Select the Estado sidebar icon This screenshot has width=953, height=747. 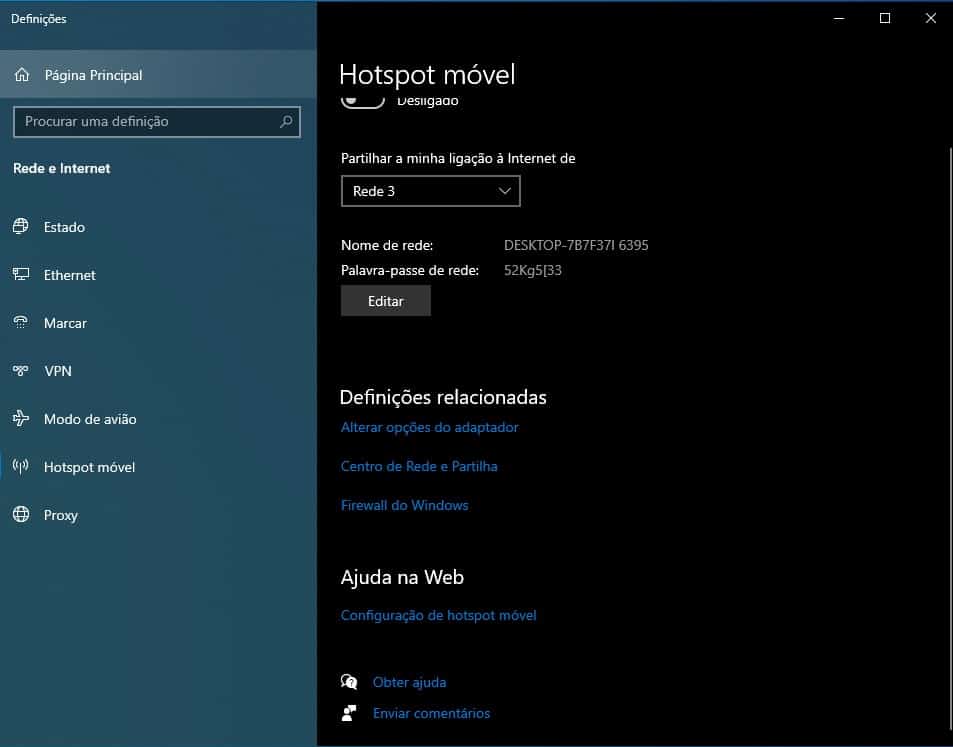coord(21,227)
